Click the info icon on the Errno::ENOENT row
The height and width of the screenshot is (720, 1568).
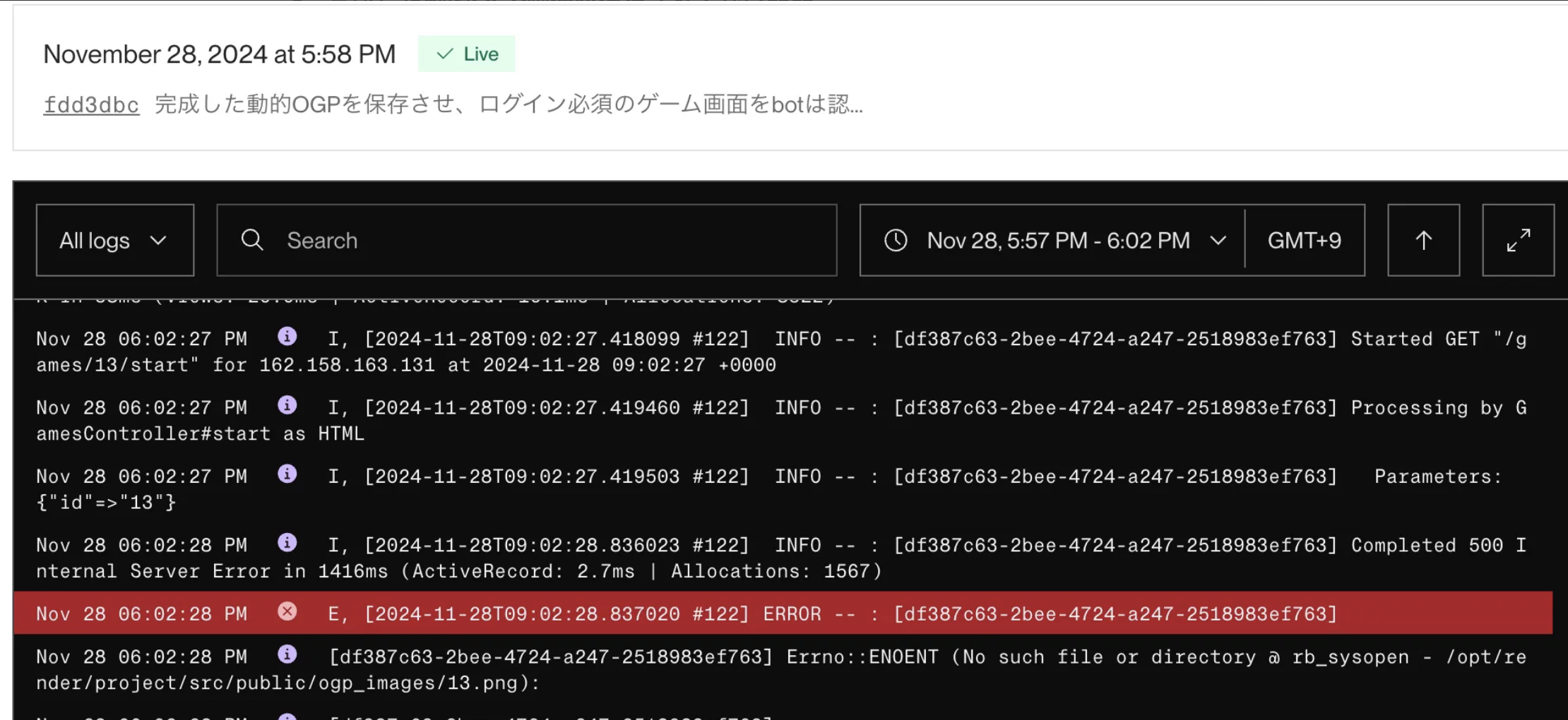(x=287, y=654)
